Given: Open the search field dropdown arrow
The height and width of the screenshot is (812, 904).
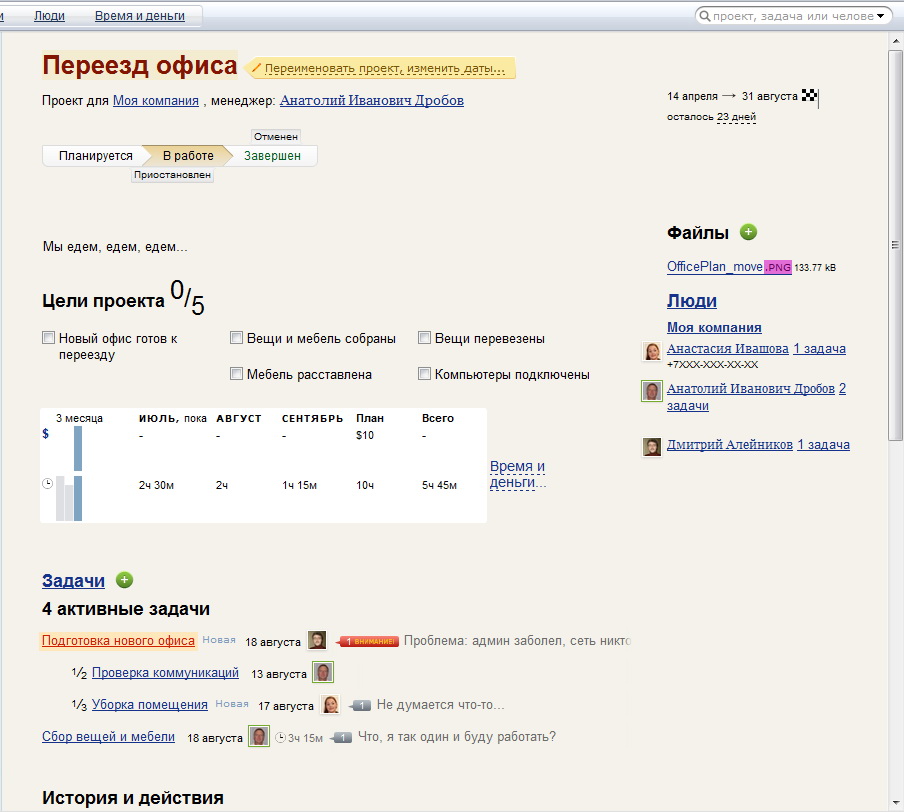Looking at the screenshot, I should tap(880, 16).
